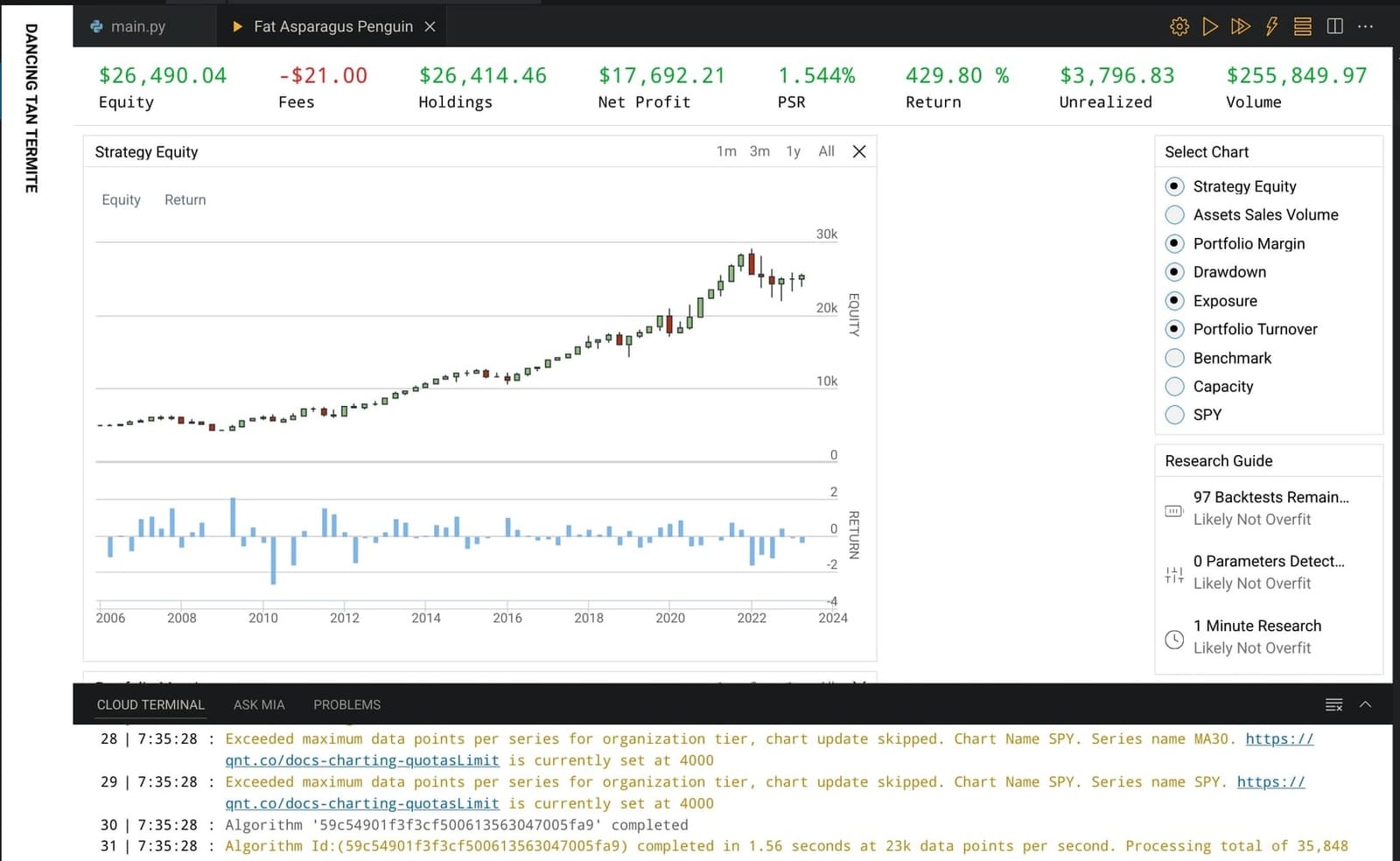Enable the SPY chart option
This screenshot has width=1400, height=861.
point(1174,415)
